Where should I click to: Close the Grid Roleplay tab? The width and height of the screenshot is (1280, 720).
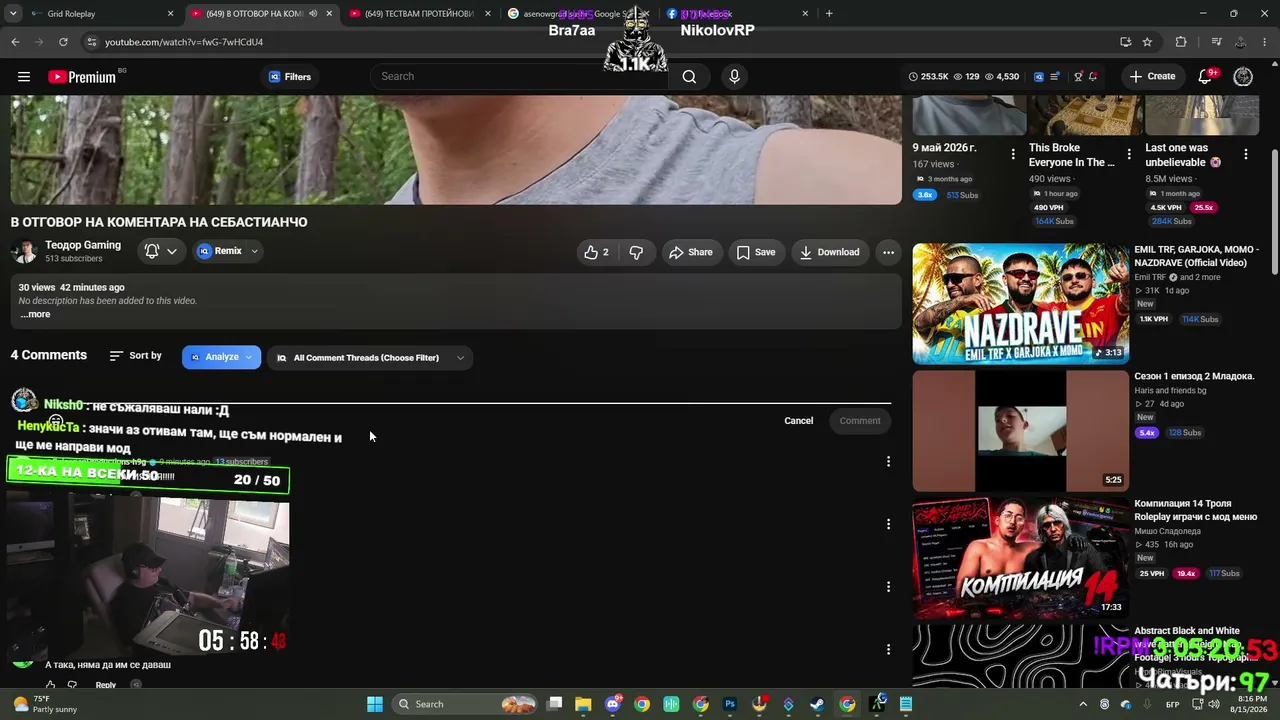[170, 14]
